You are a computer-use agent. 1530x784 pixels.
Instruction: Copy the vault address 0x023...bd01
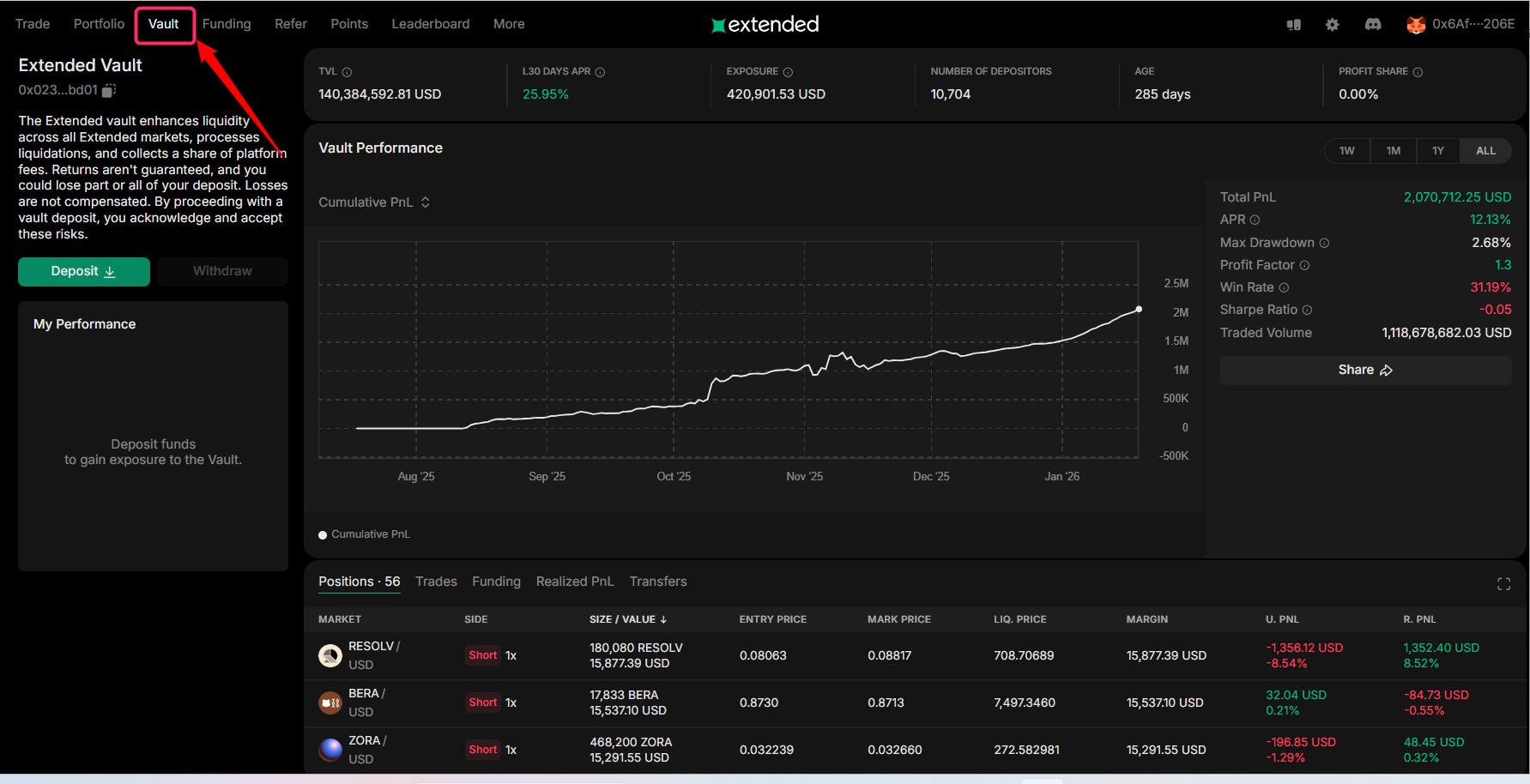pos(109,90)
